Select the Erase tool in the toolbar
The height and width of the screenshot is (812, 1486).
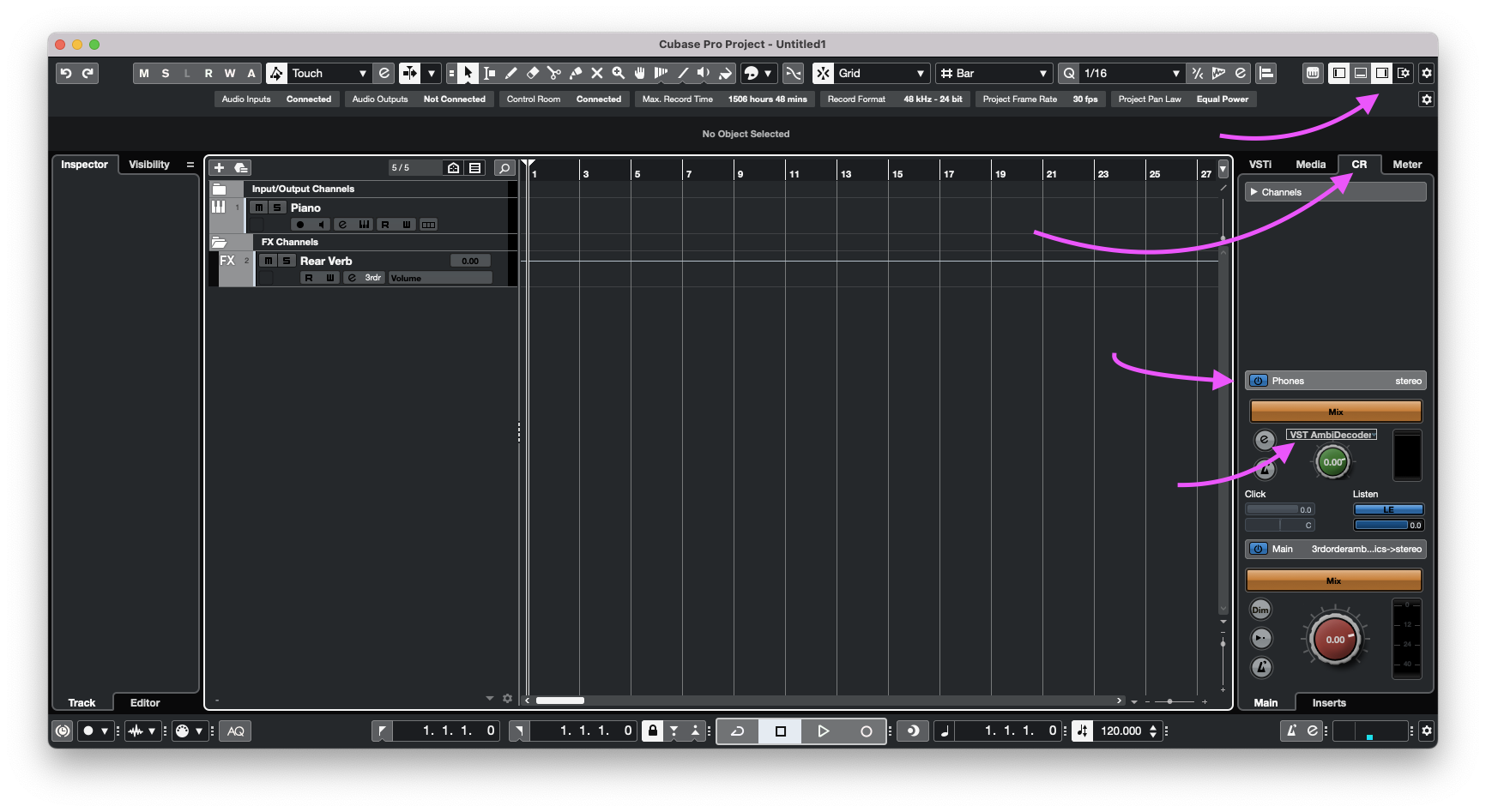pyautogui.click(x=533, y=74)
